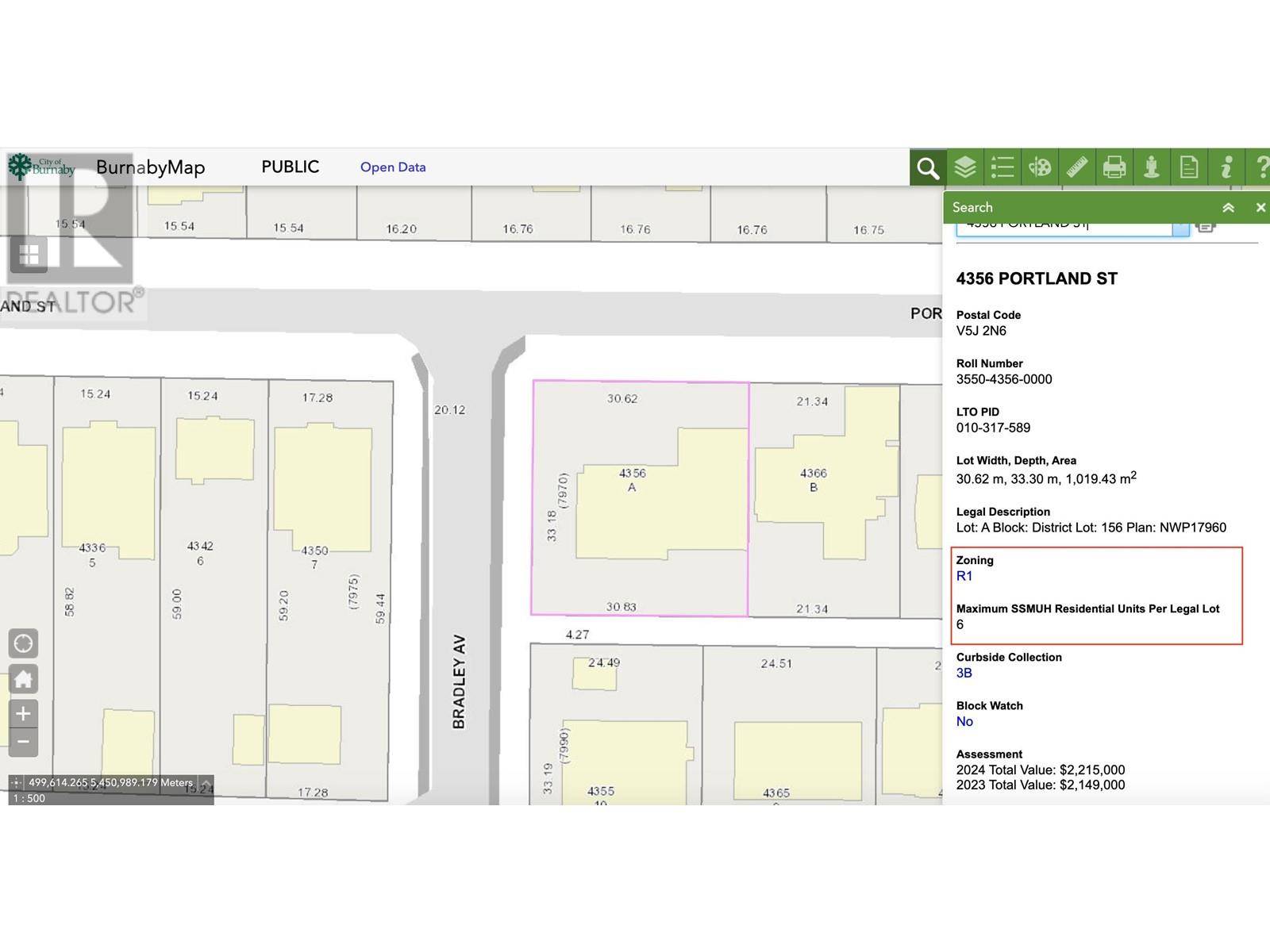This screenshot has width=1270, height=952.
Task: Click the legal description Lot A text
Action: pyautogui.click(x=1091, y=528)
